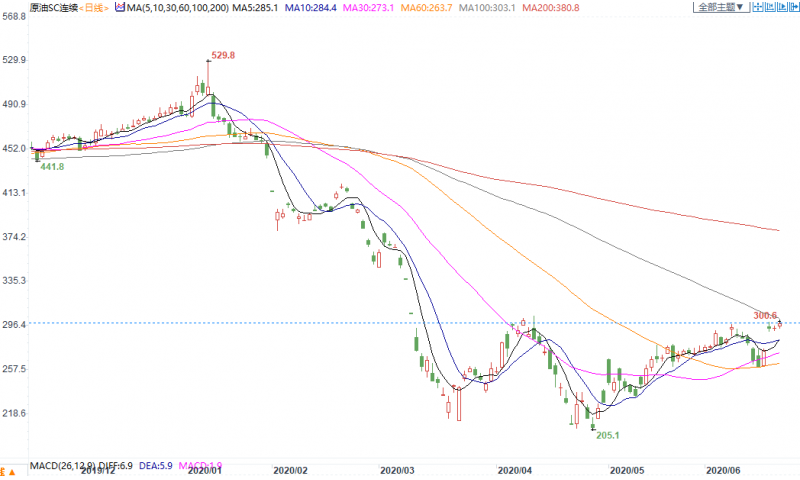Viewport: 800px width, 480px height.
Task: Click the MACD(26,12,9) indicator label
Action: click(x=62, y=467)
